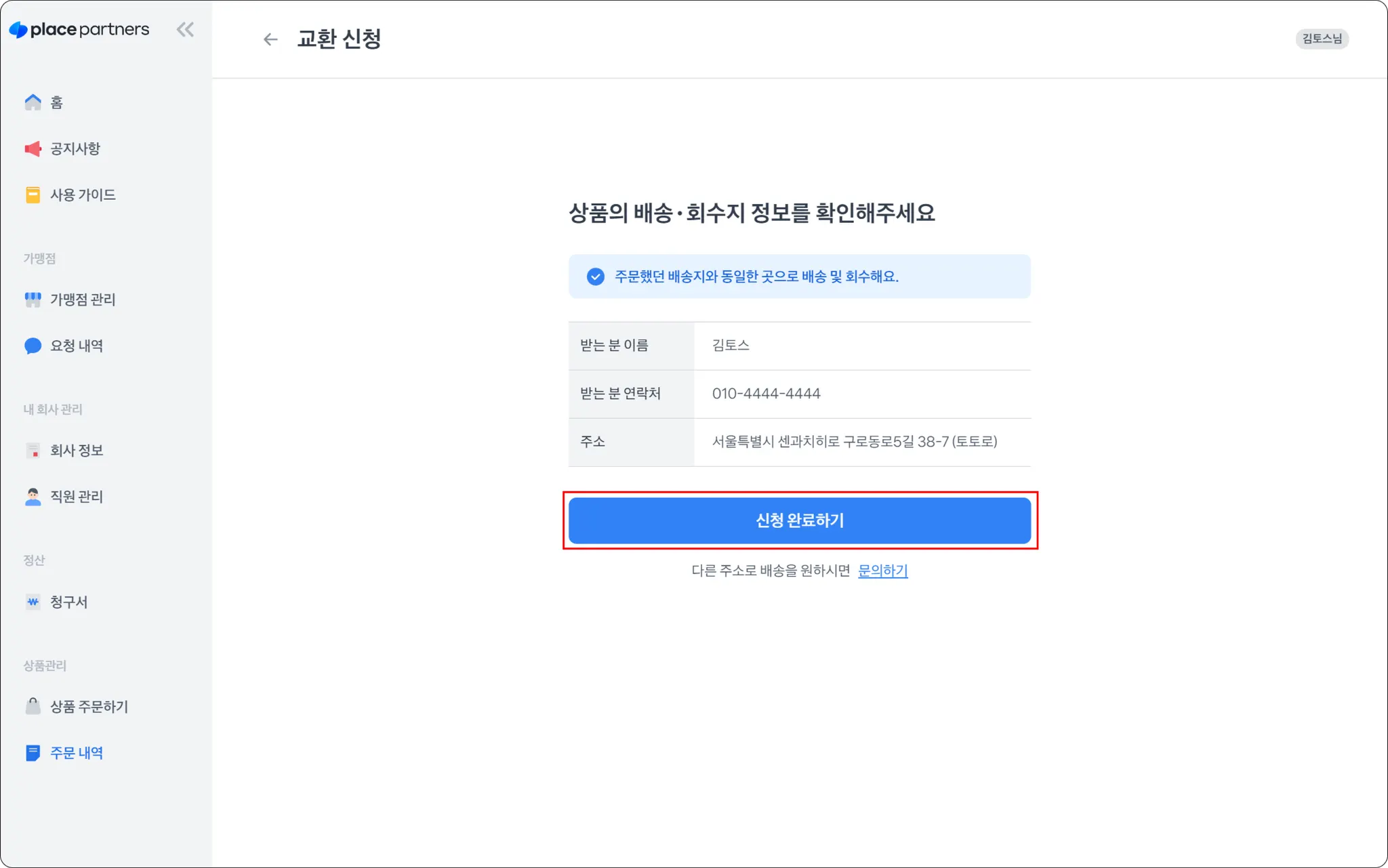Click the 받는 분 연락처 phone number field
This screenshot has width=1388, height=868.
766,394
